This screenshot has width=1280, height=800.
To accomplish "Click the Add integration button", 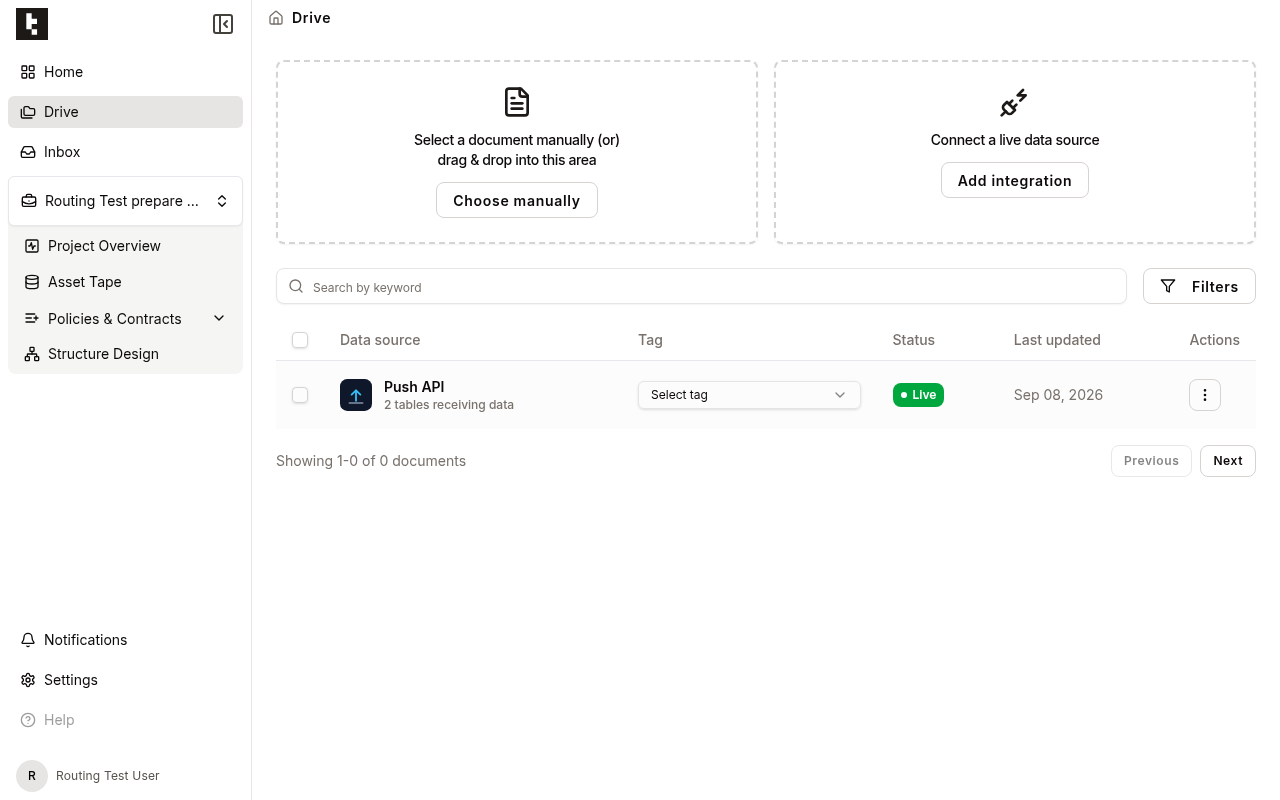I will point(1015,180).
